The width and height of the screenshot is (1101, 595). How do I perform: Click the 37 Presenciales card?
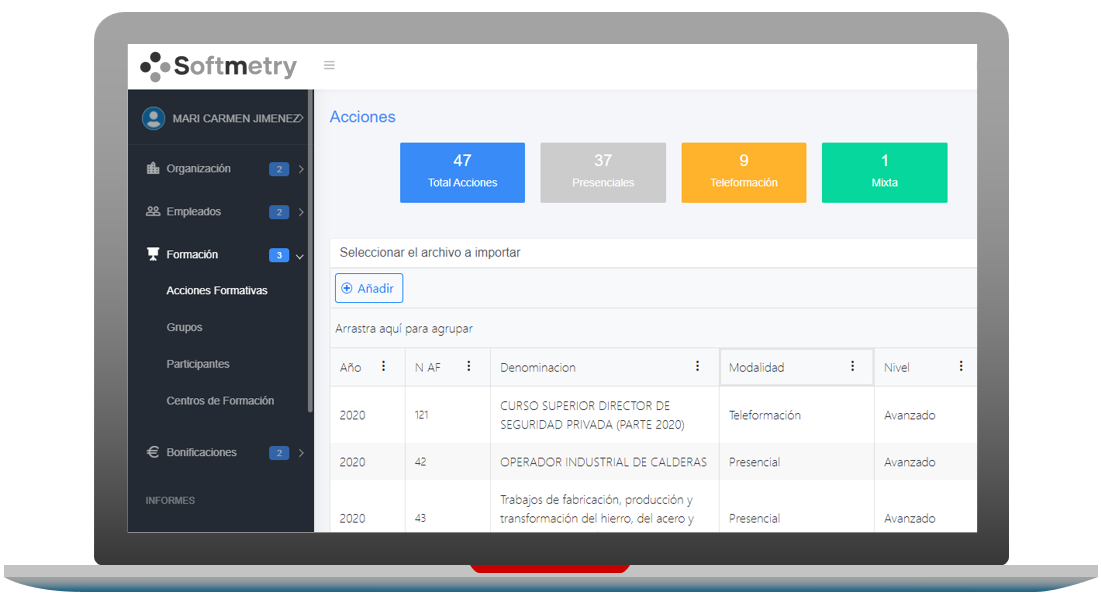pyautogui.click(x=603, y=173)
